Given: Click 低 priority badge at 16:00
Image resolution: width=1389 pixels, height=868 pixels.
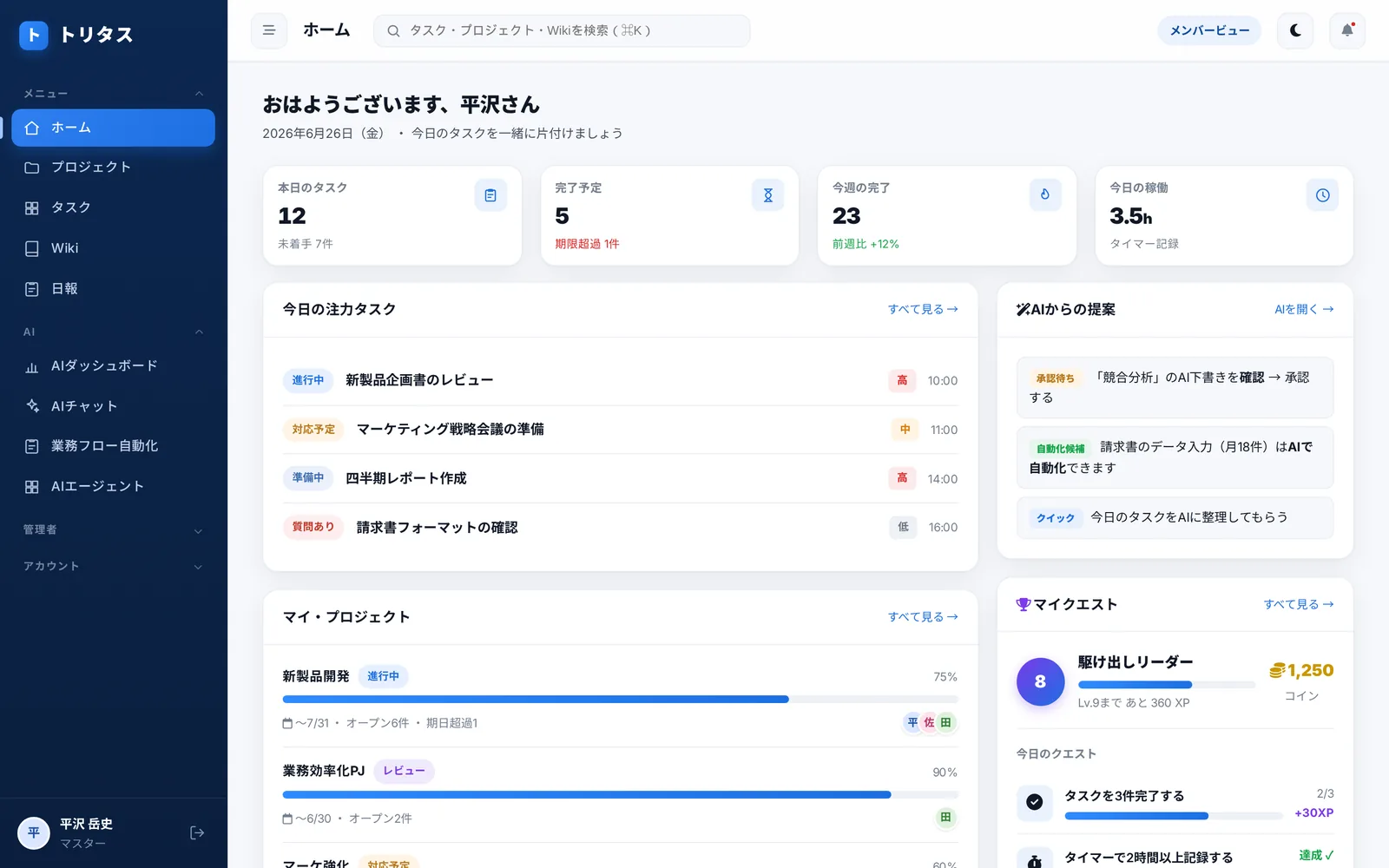Looking at the screenshot, I should coord(903,527).
